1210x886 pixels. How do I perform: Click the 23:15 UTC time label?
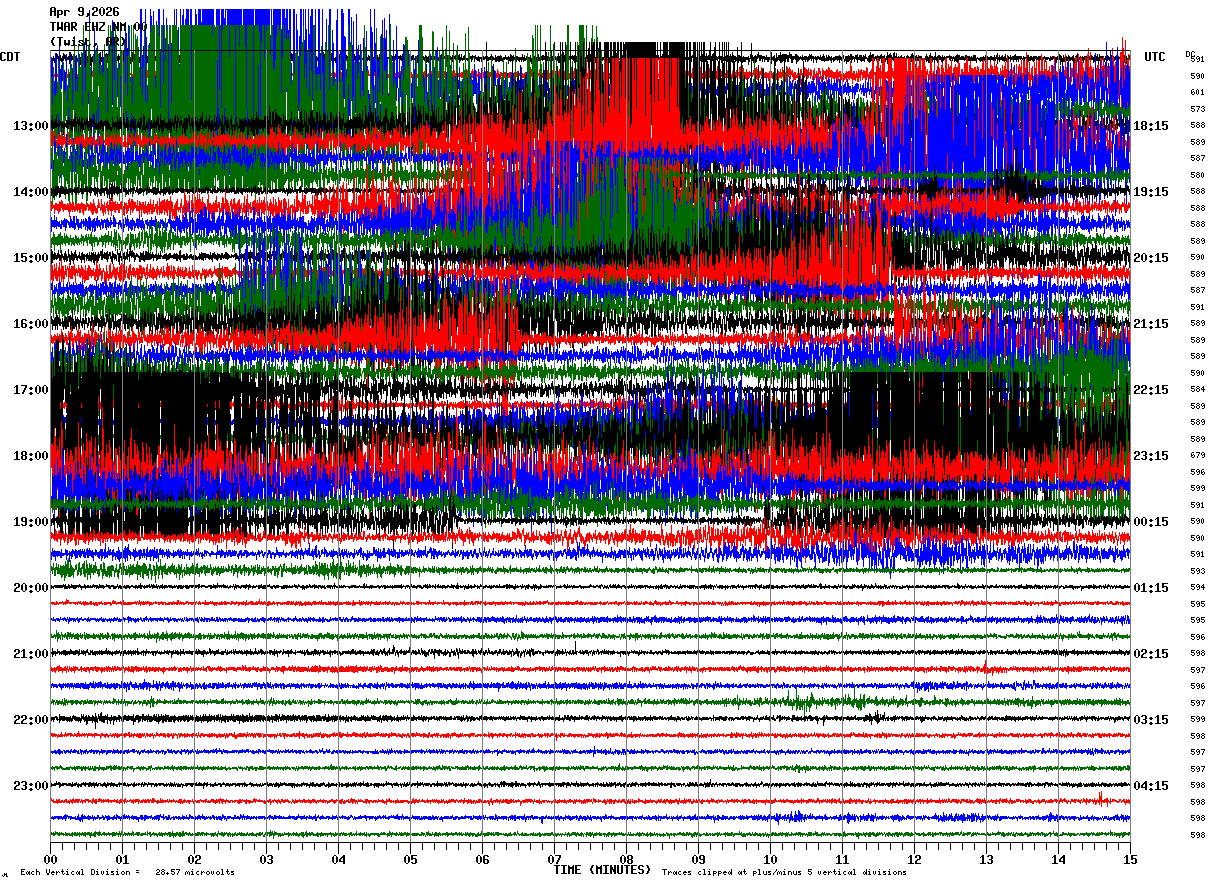pyautogui.click(x=1150, y=456)
